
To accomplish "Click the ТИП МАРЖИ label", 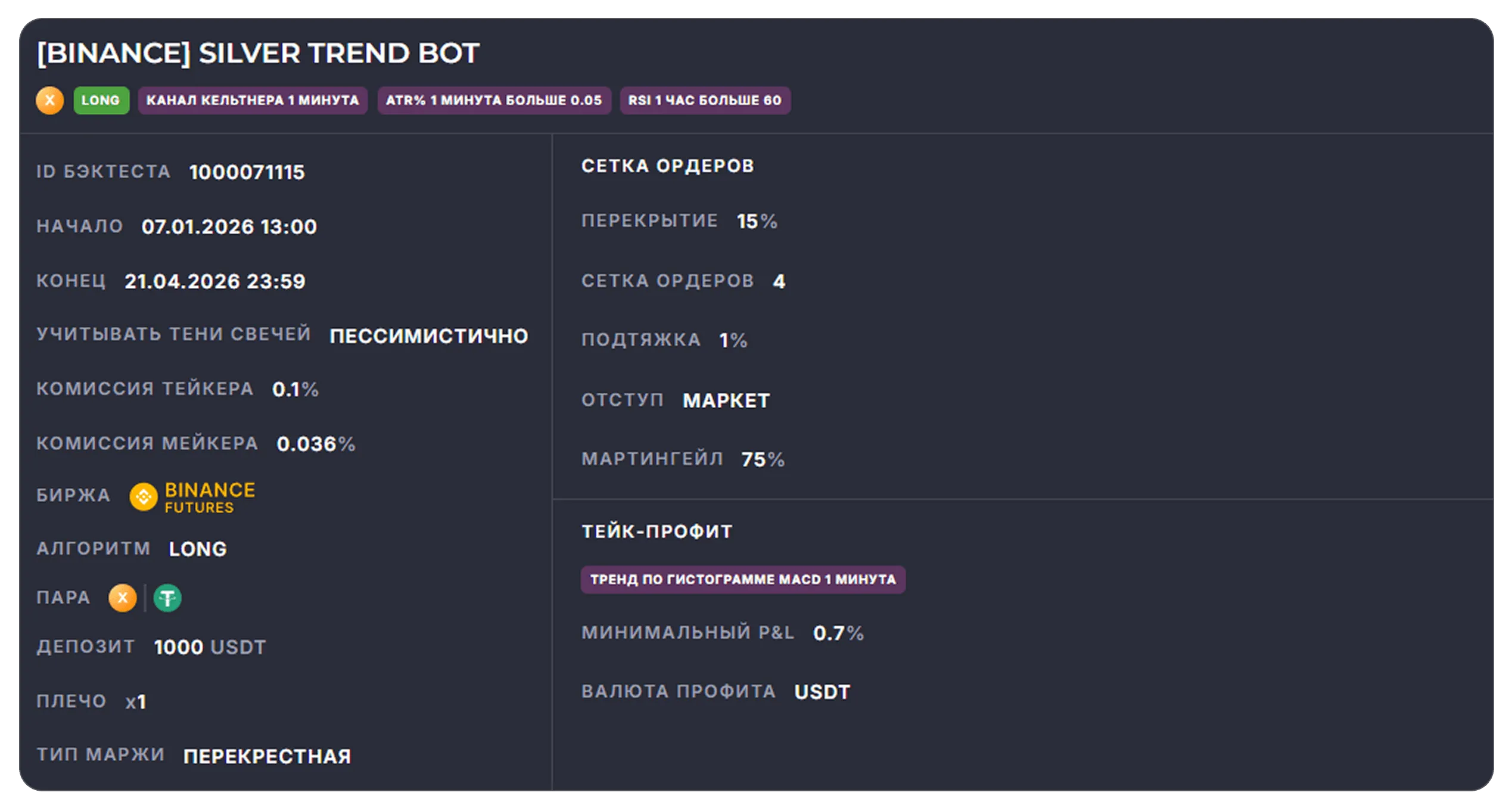I will (101, 754).
